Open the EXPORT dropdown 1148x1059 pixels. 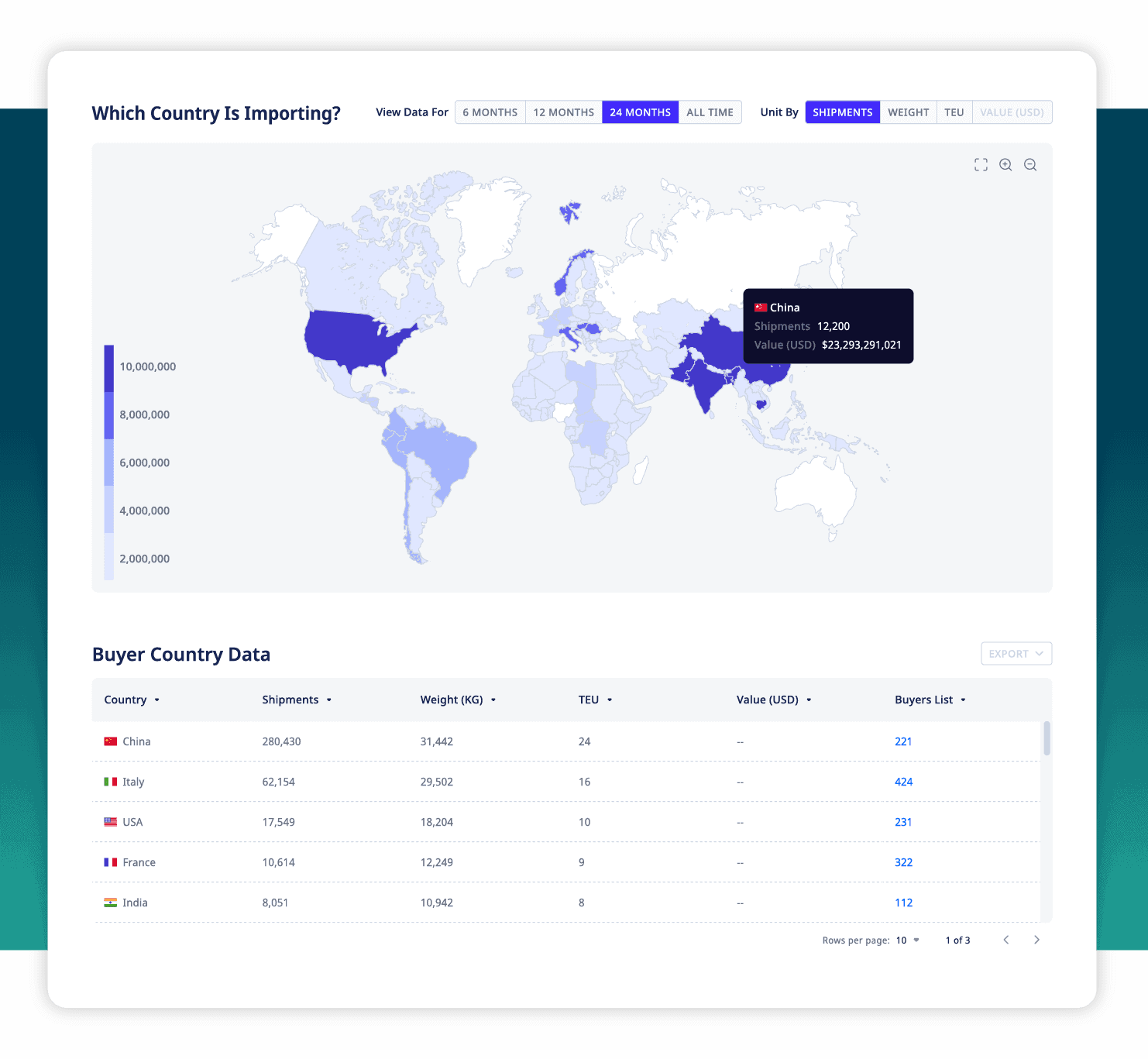(1016, 654)
